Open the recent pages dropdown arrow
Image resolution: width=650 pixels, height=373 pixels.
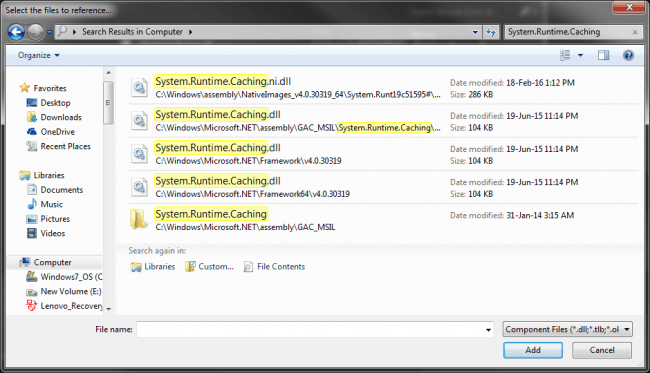(x=49, y=32)
